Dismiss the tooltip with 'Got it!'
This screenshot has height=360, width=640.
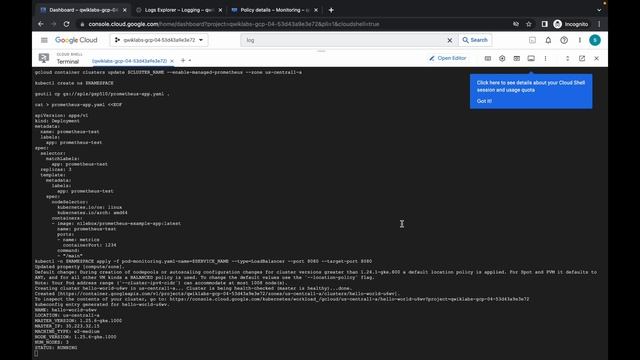pyautogui.click(x=484, y=101)
